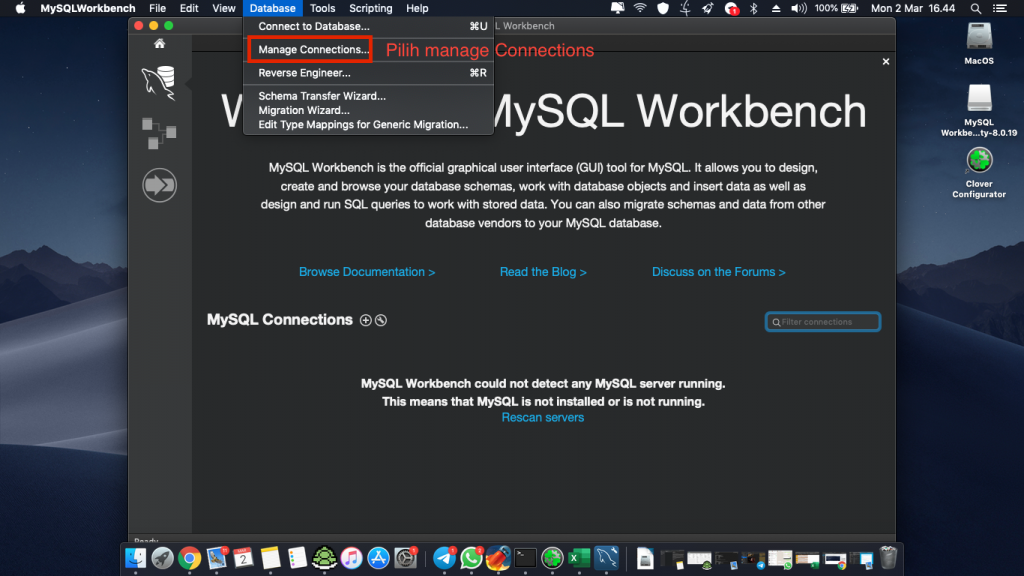The width and height of the screenshot is (1024, 576).
Task: Open Clover Configurator on the desktop
Action: [x=977, y=160]
